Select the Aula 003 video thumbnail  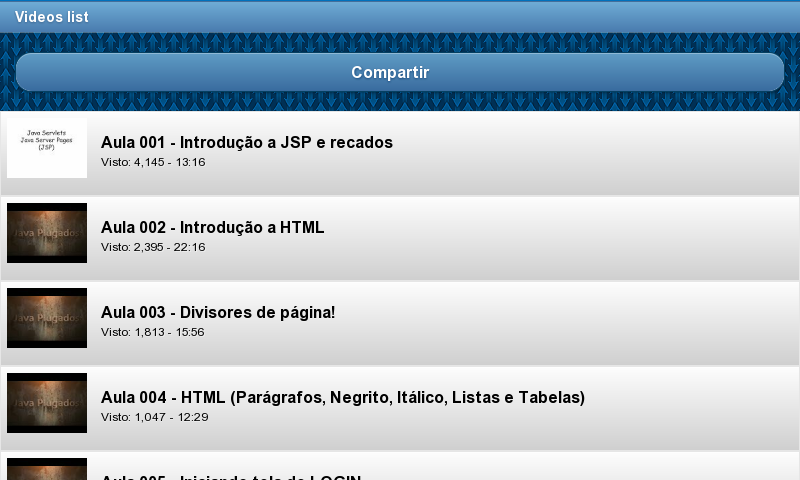47,318
